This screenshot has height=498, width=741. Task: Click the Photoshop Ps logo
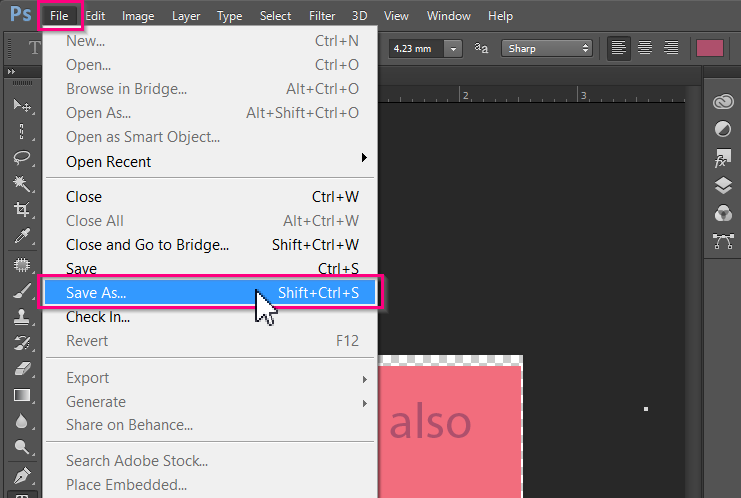(x=21, y=14)
